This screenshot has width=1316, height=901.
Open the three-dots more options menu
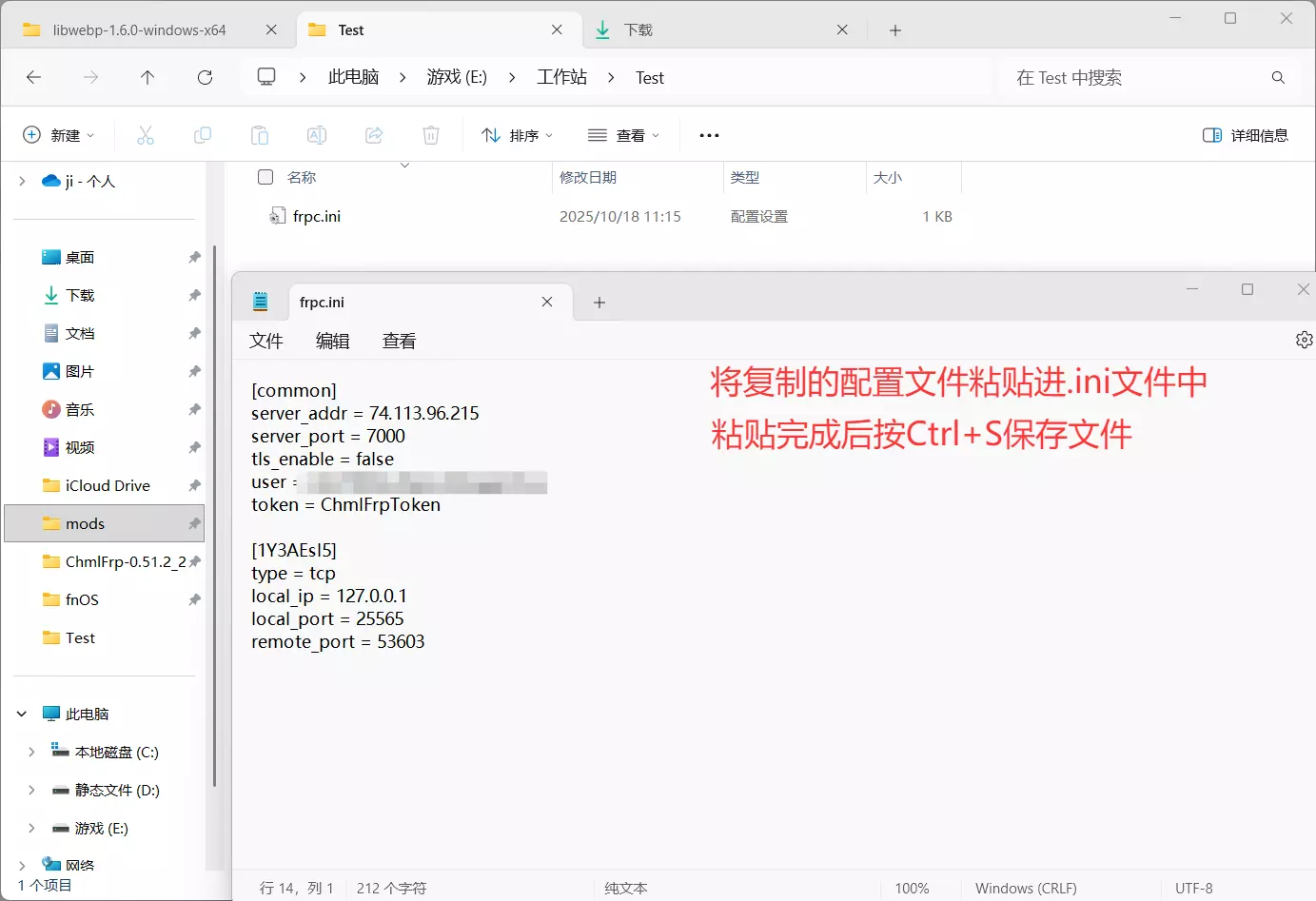pyautogui.click(x=709, y=135)
